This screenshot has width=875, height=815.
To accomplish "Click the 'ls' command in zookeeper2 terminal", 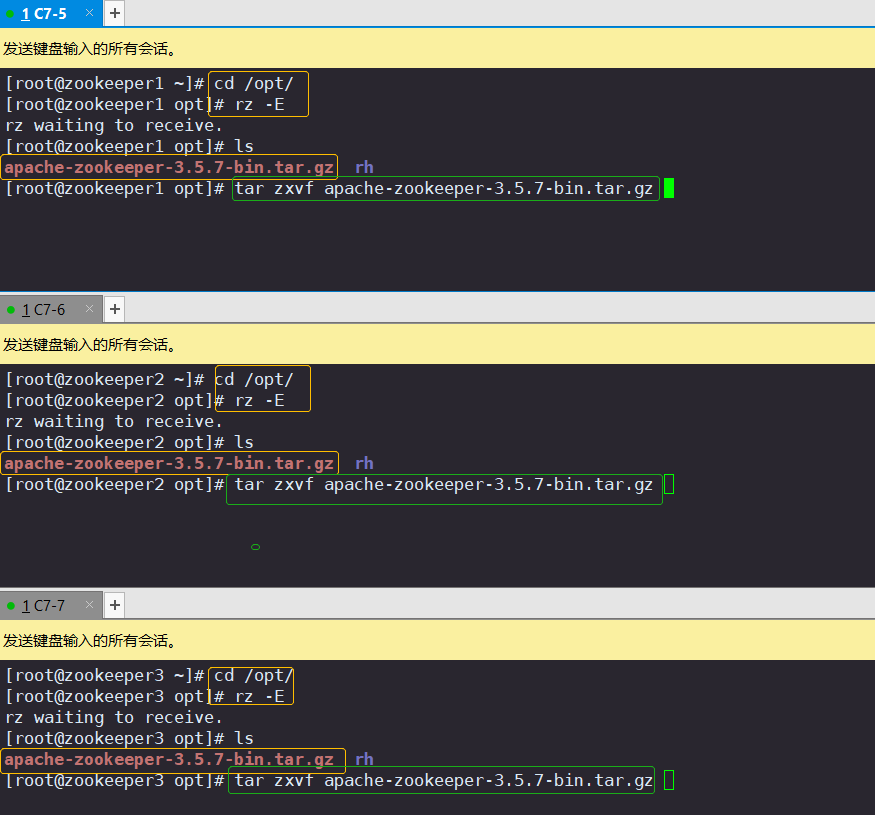I will click(x=244, y=442).
